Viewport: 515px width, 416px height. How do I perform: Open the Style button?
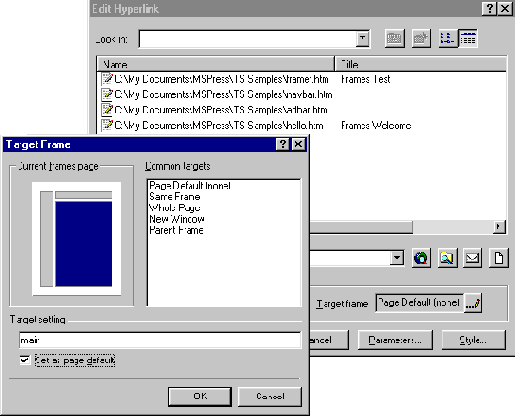click(x=474, y=340)
